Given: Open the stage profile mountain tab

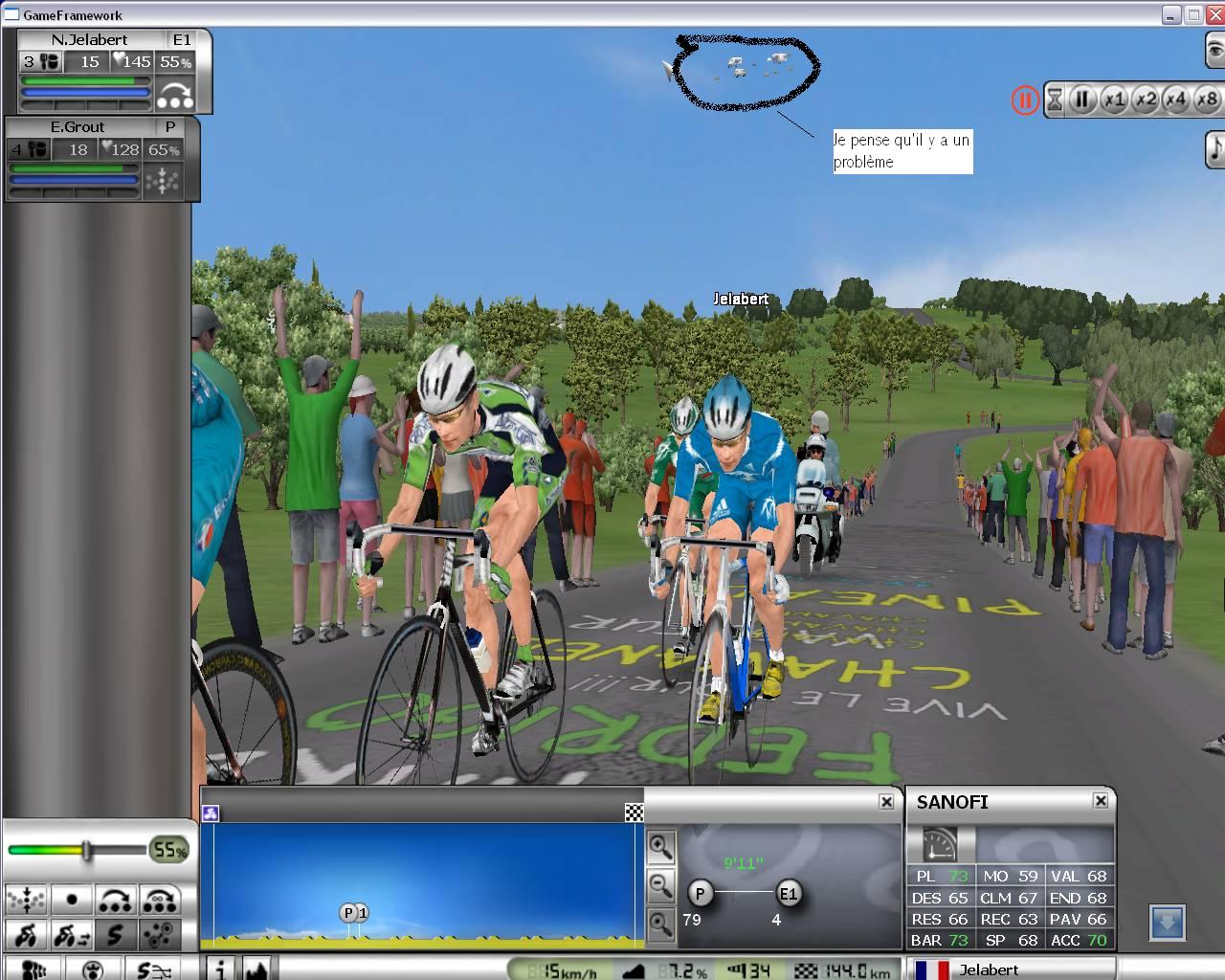Looking at the screenshot, I should [256, 969].
